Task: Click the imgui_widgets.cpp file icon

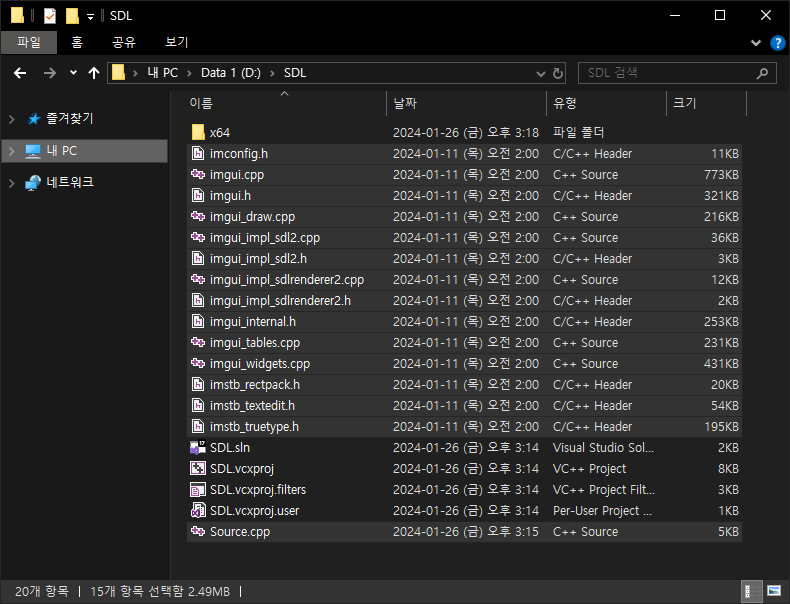Action: click(x=198, y=363)
